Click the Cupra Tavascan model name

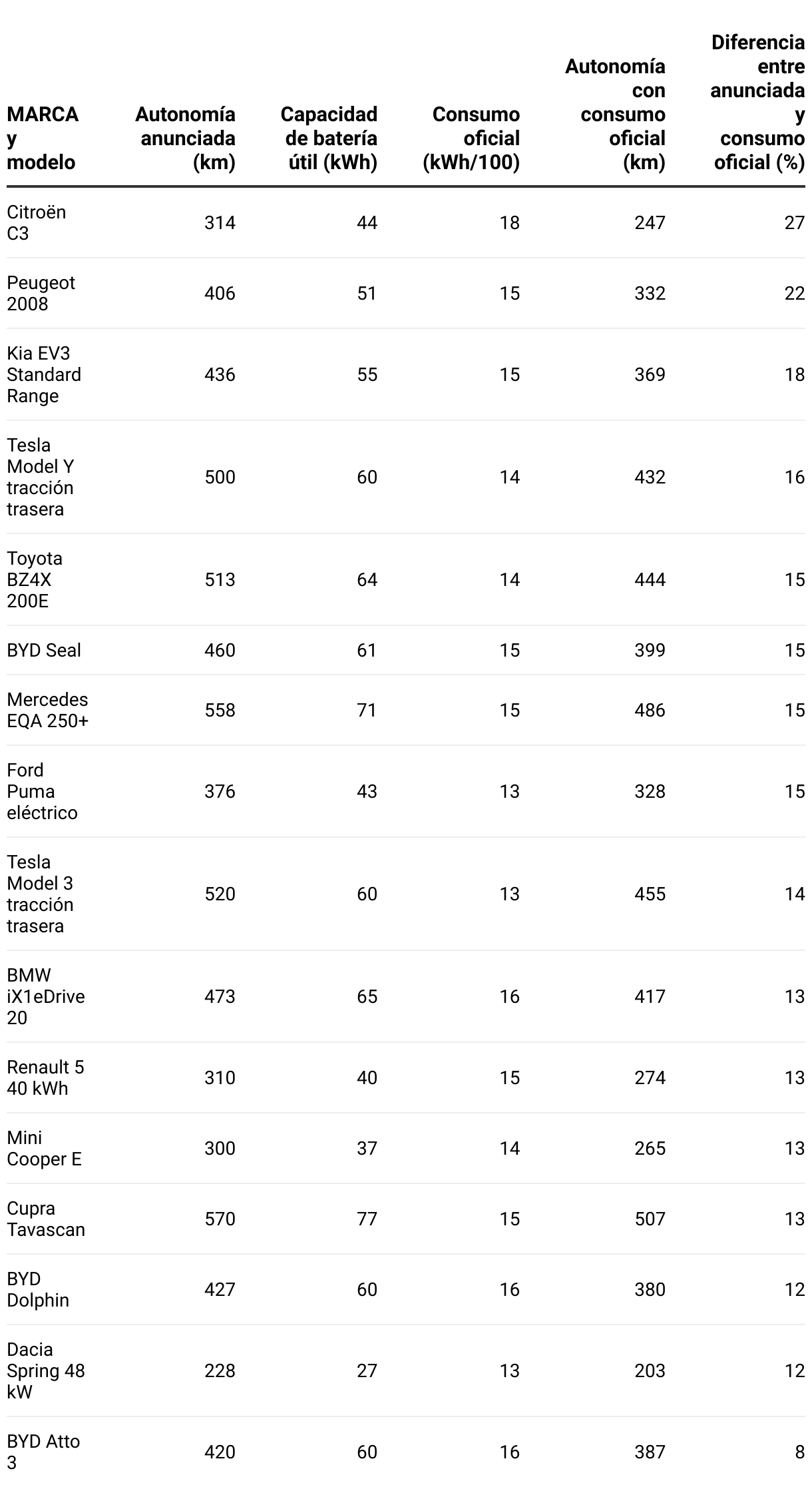click(x=46, y=1219)
